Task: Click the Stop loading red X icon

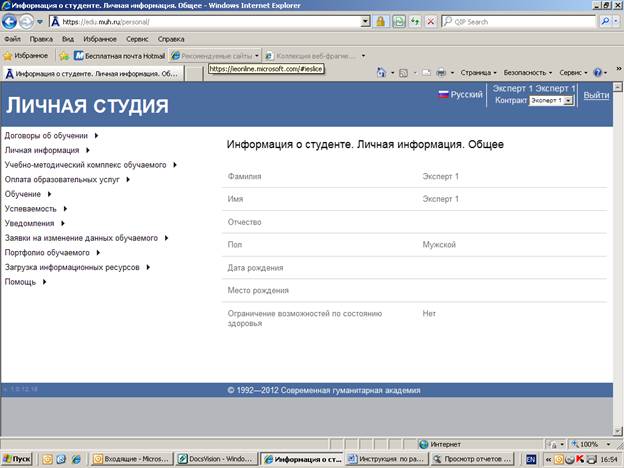Action: (x=430, y=21)
